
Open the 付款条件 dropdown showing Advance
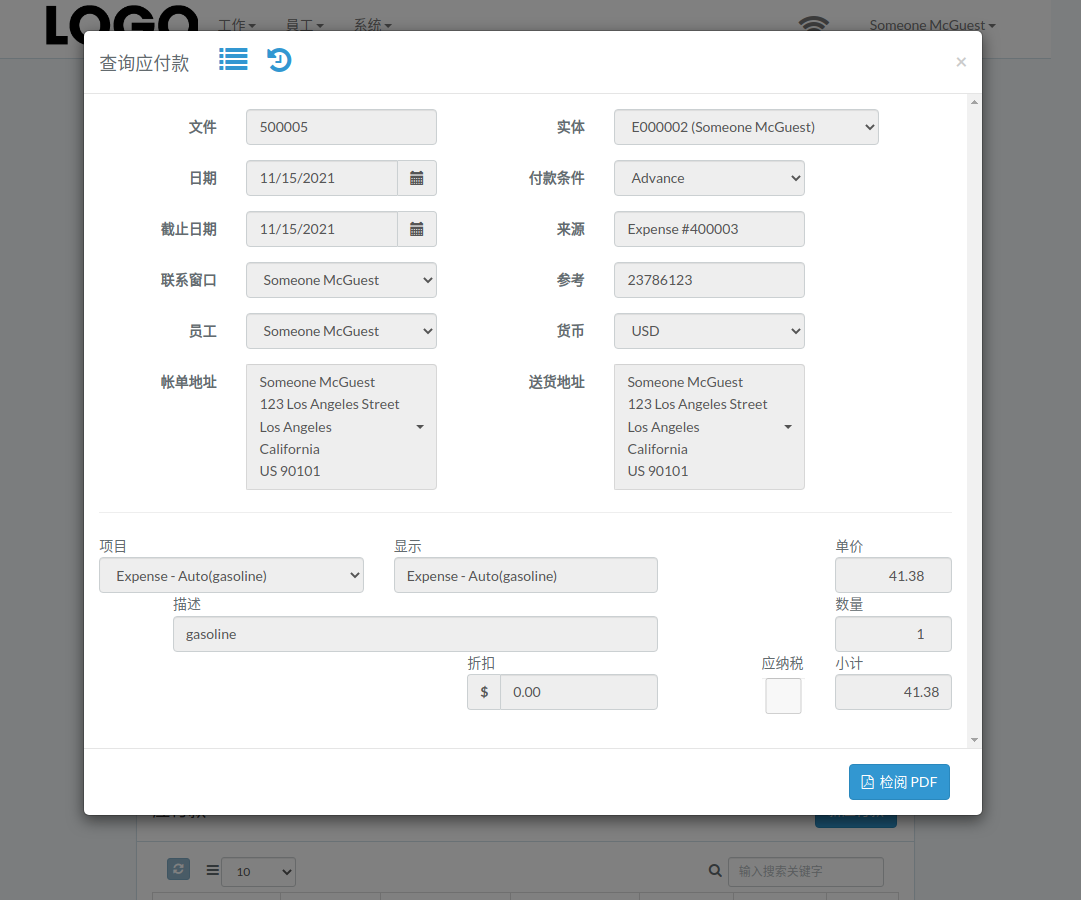pyautogui.click(x=709, y=178)
